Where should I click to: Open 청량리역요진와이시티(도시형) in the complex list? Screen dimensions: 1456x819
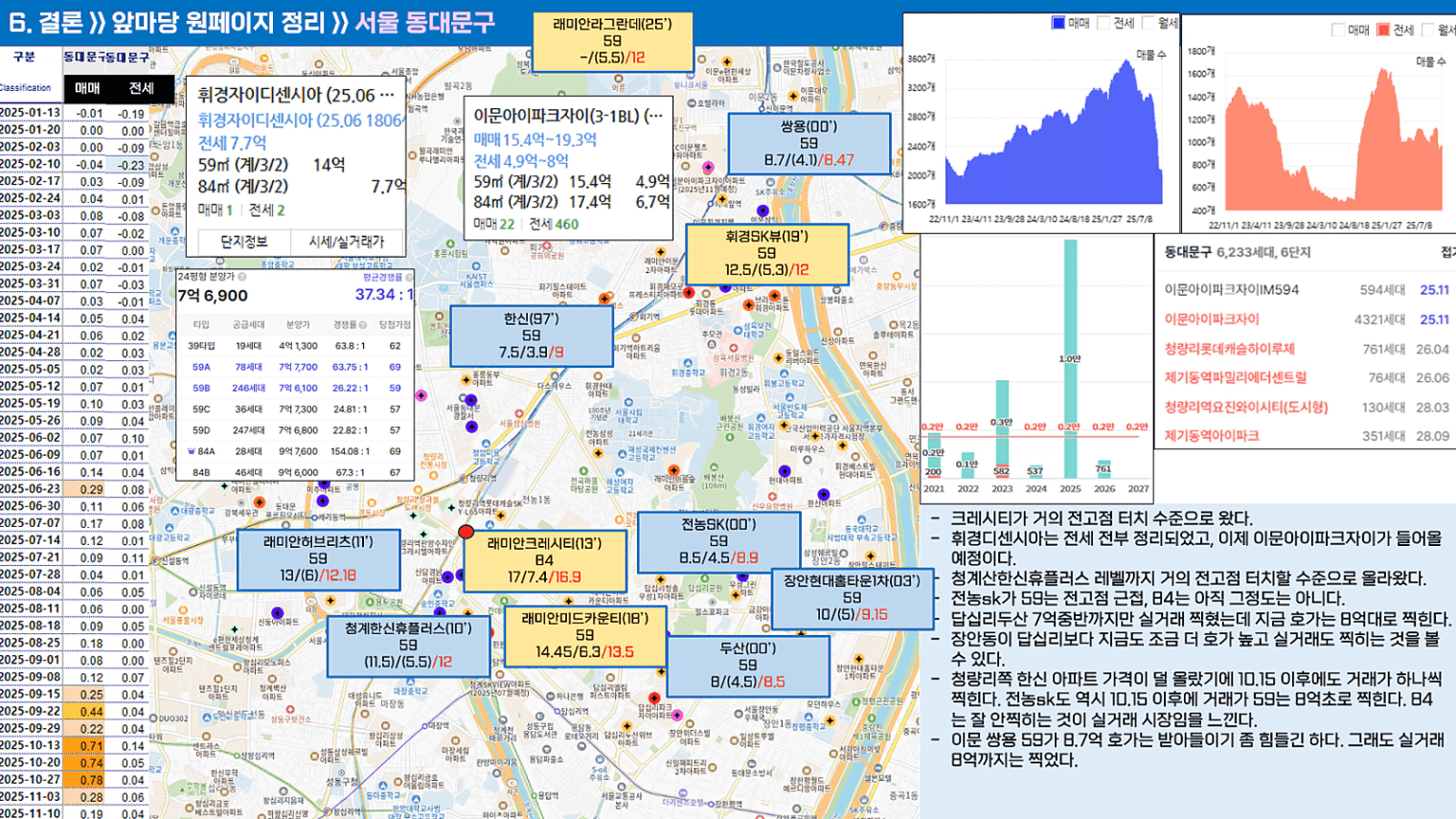1307,407
